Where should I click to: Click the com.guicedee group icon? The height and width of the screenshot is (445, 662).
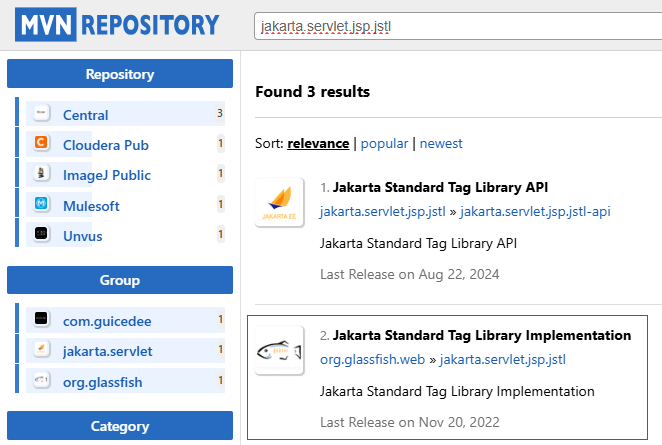pos(41,319)
